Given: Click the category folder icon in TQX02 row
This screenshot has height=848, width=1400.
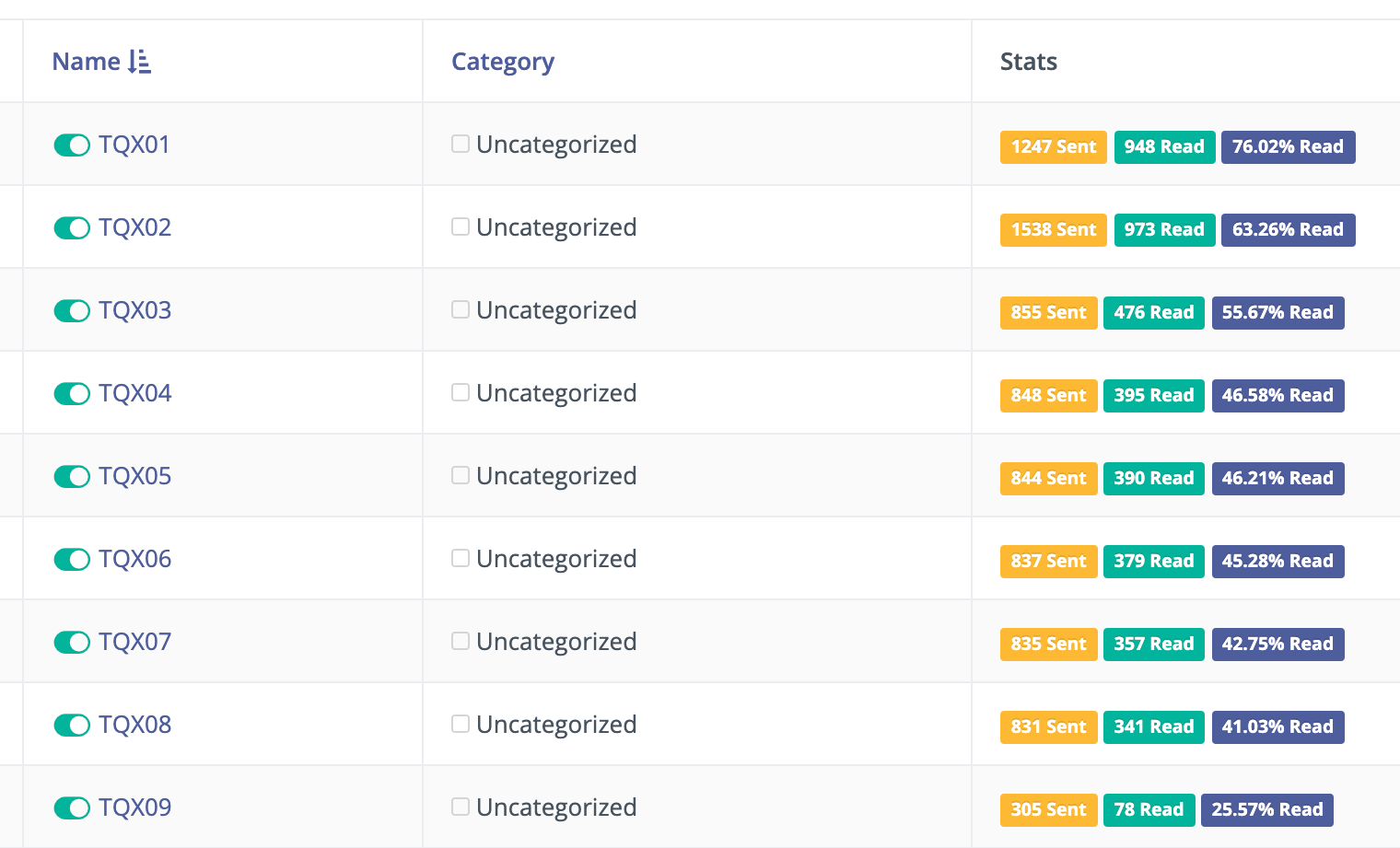Looking at the screenshot, I should pyautogui.click(x=461, y=227).
